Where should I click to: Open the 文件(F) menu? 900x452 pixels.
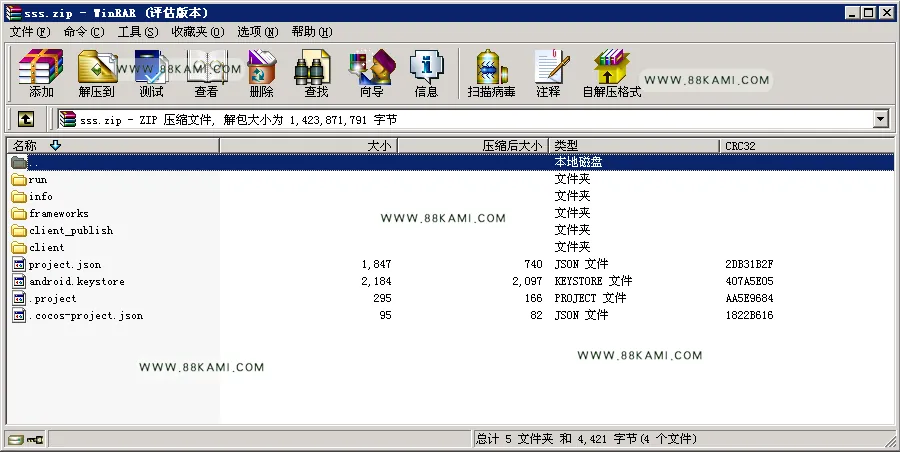pyautogui.click(x=30, y=32)
